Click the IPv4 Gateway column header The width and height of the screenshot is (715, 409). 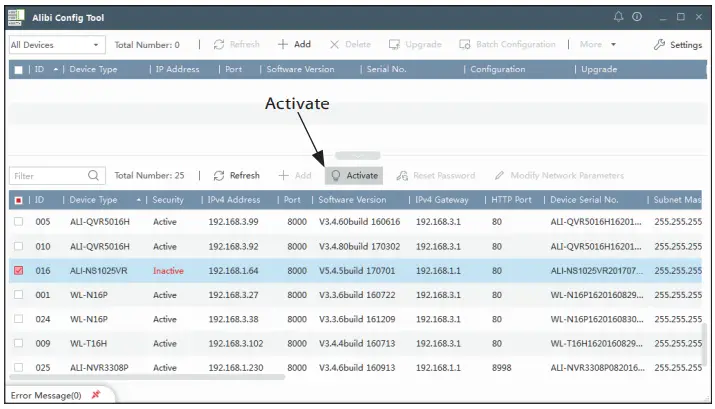[x=441, y=200]
